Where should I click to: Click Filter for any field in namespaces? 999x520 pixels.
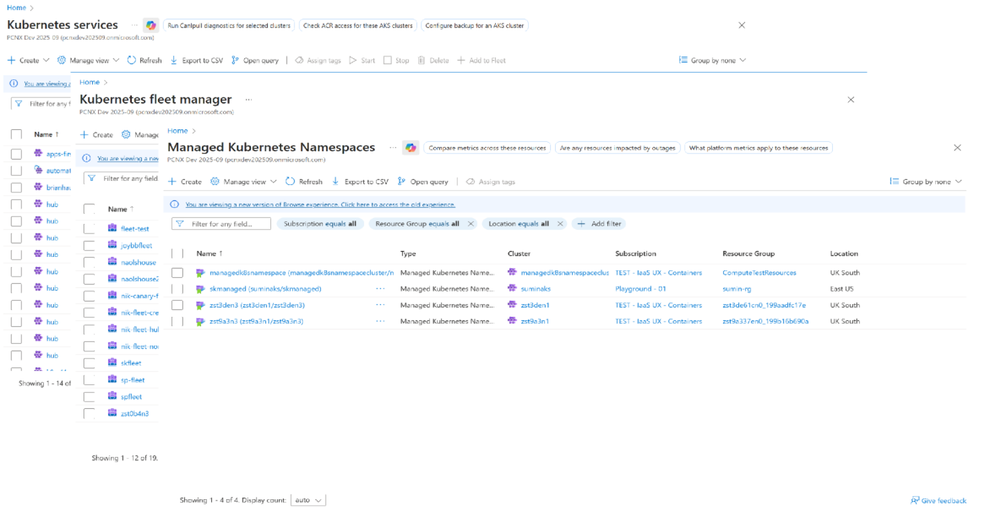[221, 224]
